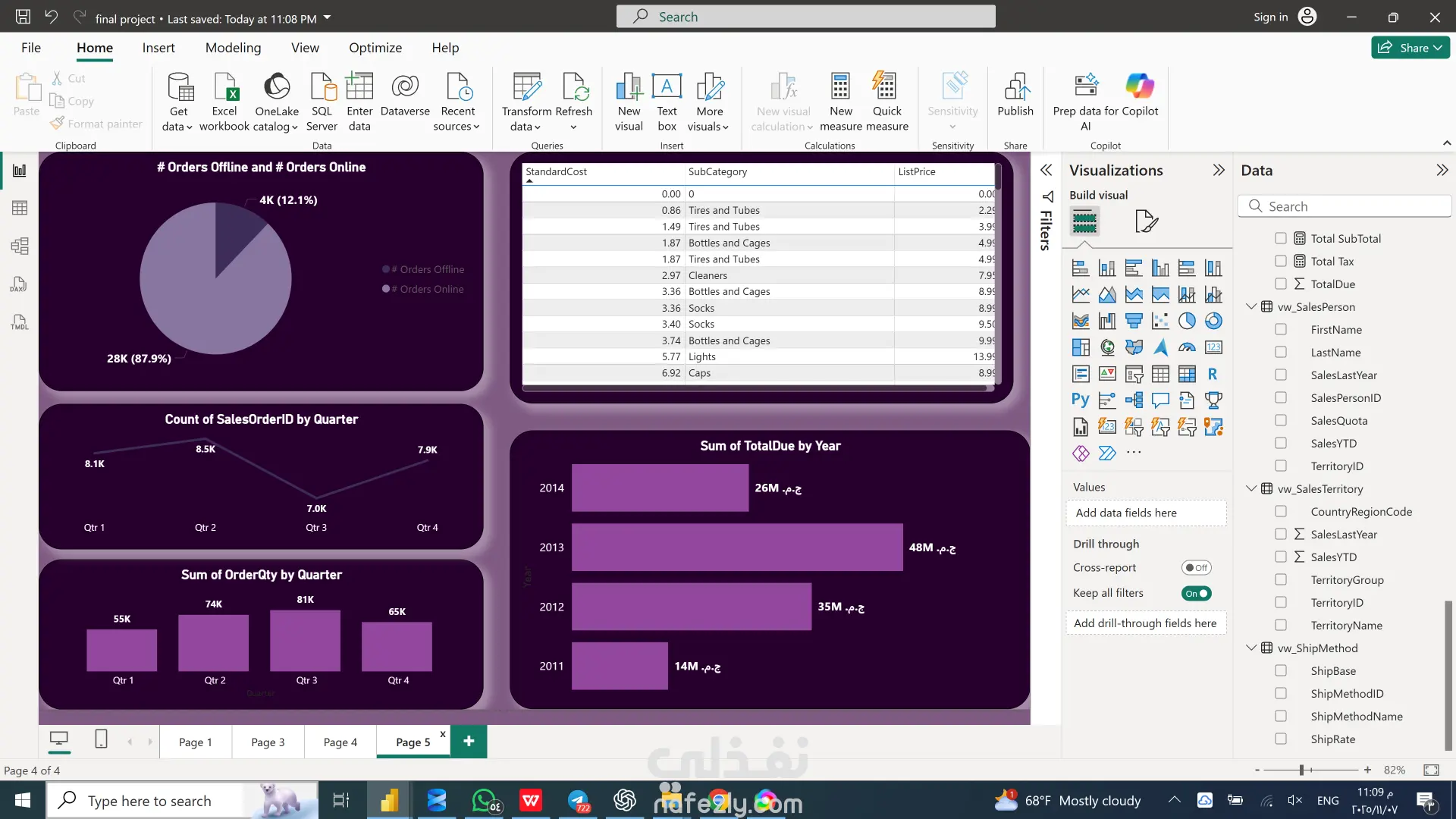1456x819 pixels.
Task: Check the SalesQuota field checkbox
Action: (1281, 420)
